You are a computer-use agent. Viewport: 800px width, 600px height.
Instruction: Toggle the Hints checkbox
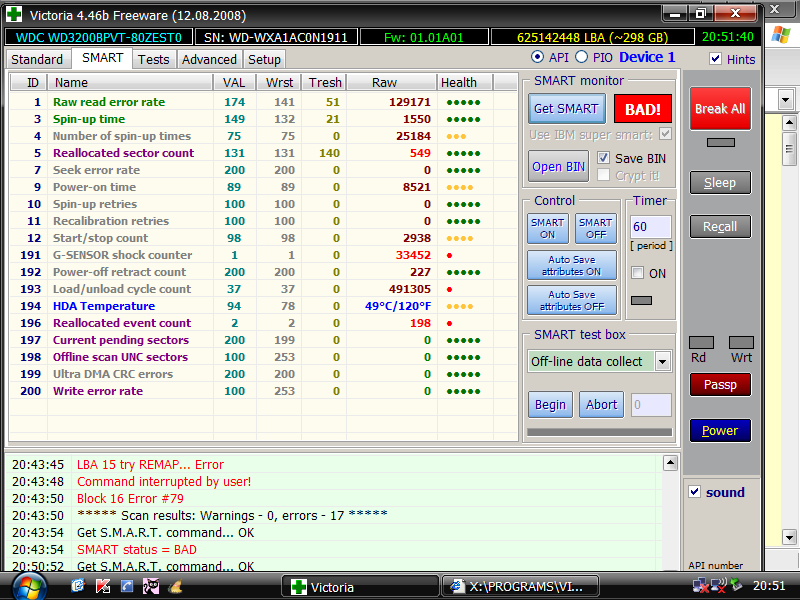(715, 59)
